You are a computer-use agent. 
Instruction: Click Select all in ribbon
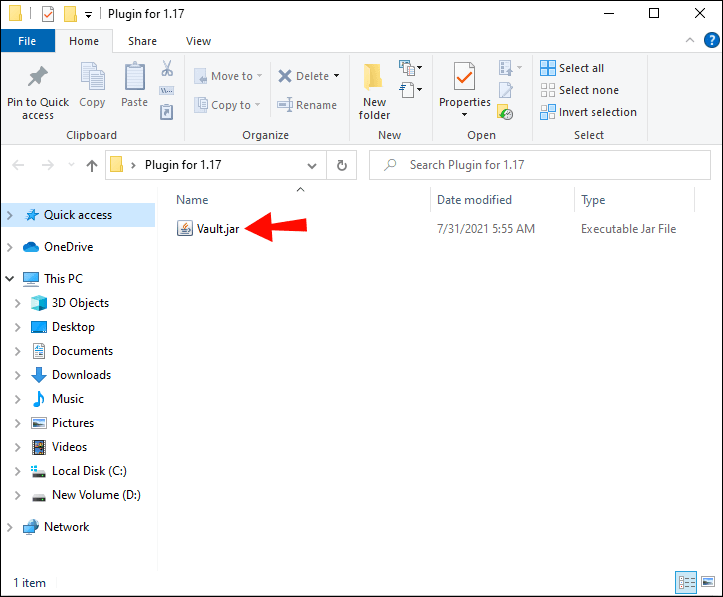(x=572, y=68)
